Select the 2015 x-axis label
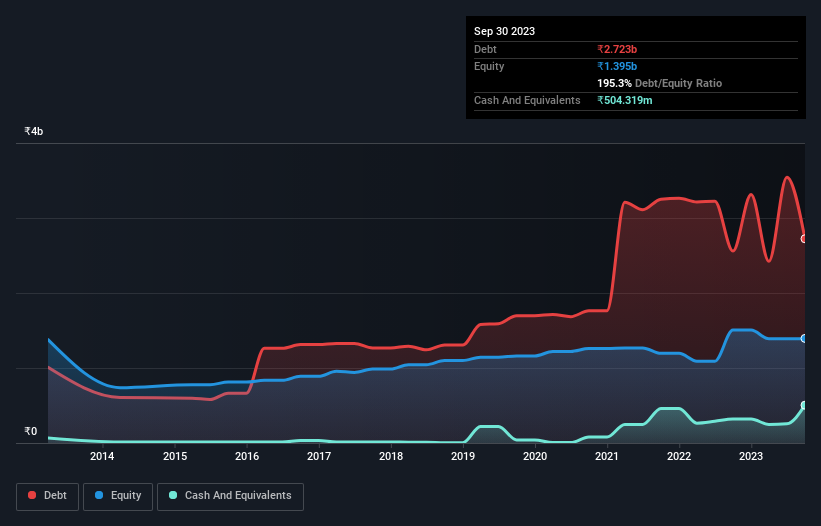 coord(175,456)
